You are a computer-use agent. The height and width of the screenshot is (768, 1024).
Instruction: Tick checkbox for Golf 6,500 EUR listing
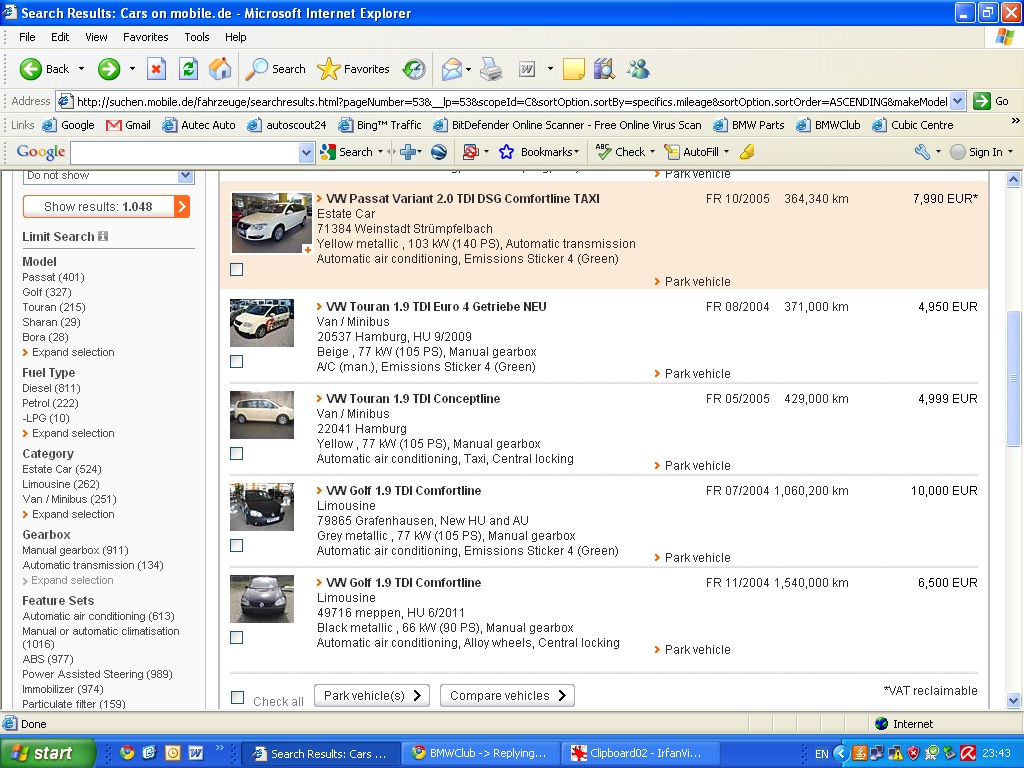point(236,637)
